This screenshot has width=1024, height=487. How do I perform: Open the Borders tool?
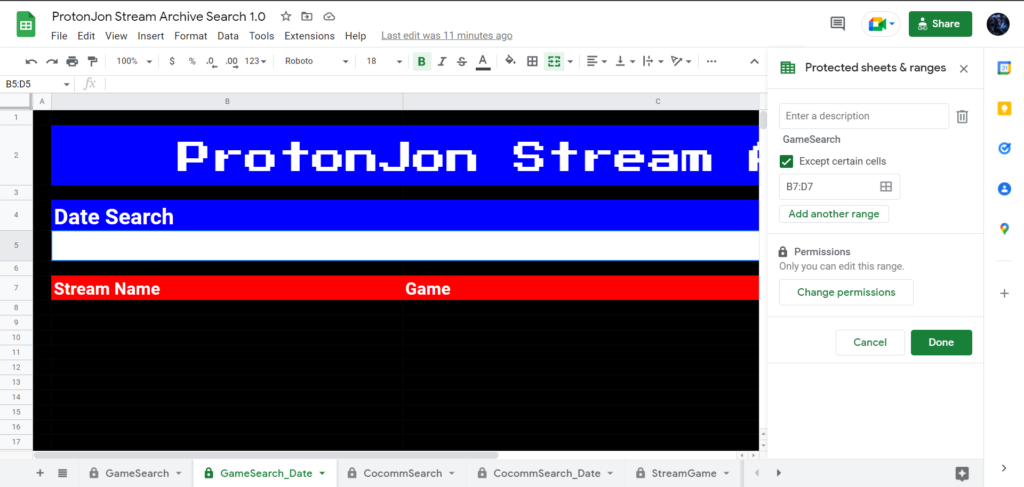pos(532,61)
